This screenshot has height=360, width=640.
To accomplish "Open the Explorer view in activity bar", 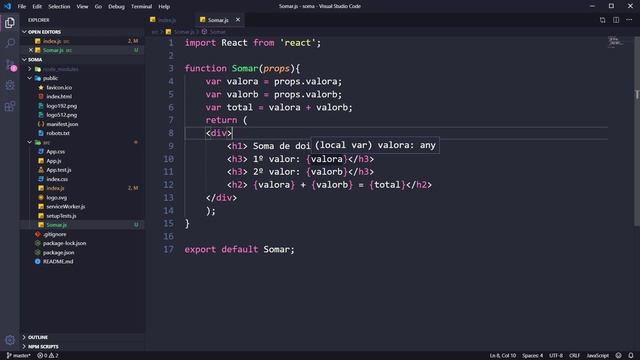I will (x=10, y=22).
